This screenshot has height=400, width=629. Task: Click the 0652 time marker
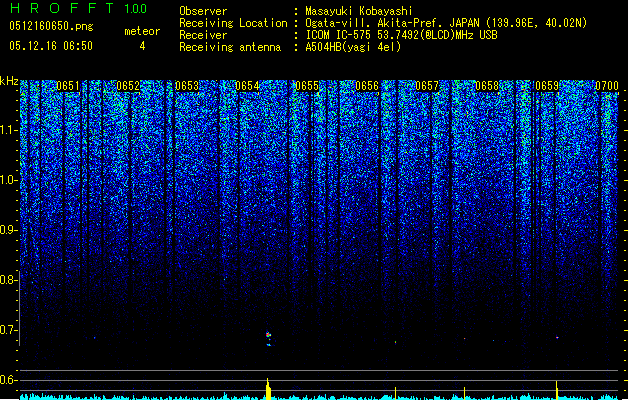[x=128, y=86]
